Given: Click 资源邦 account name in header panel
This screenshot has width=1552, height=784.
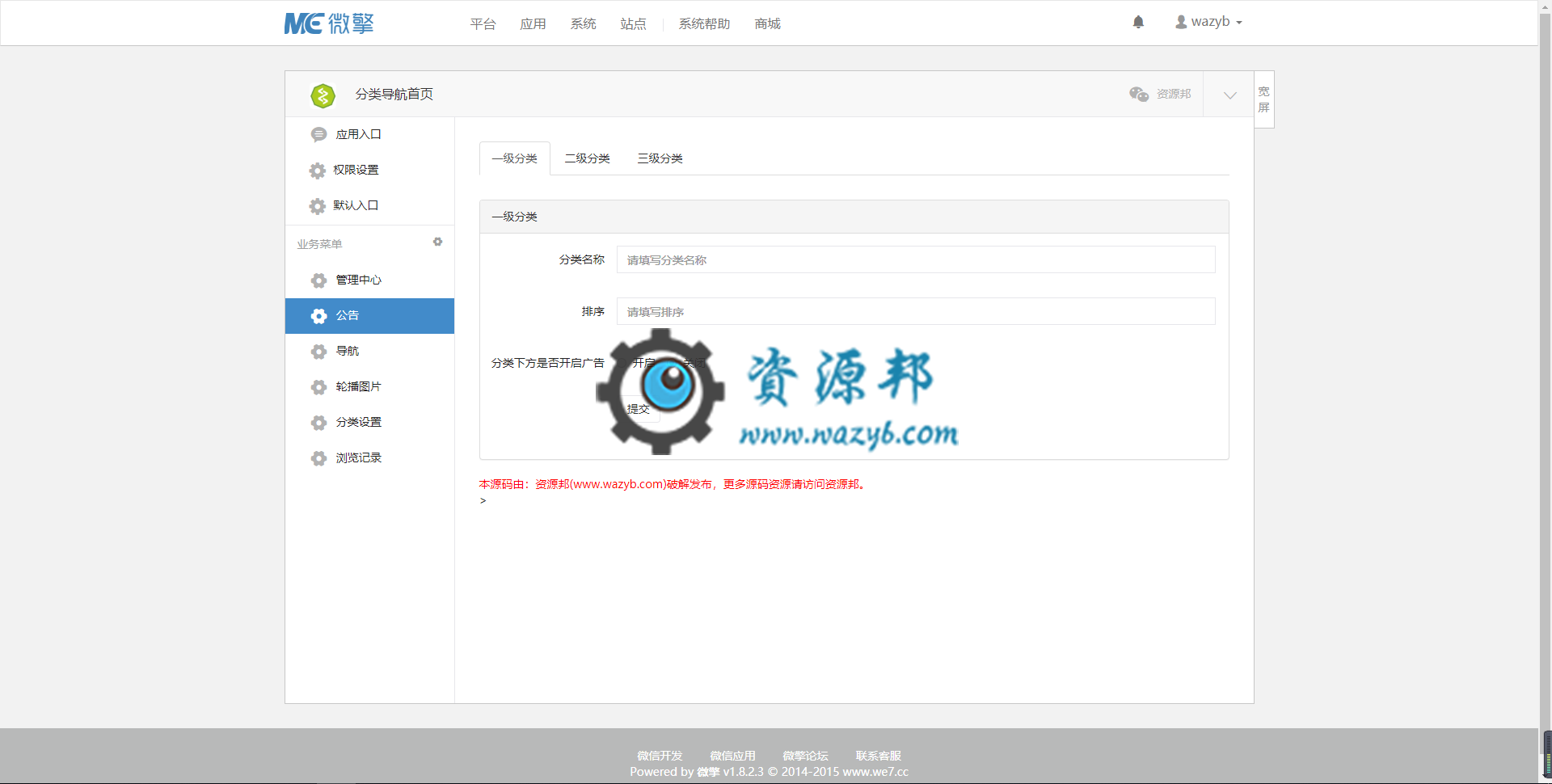Looking at the screenshot, I should tap(1174, 94).
